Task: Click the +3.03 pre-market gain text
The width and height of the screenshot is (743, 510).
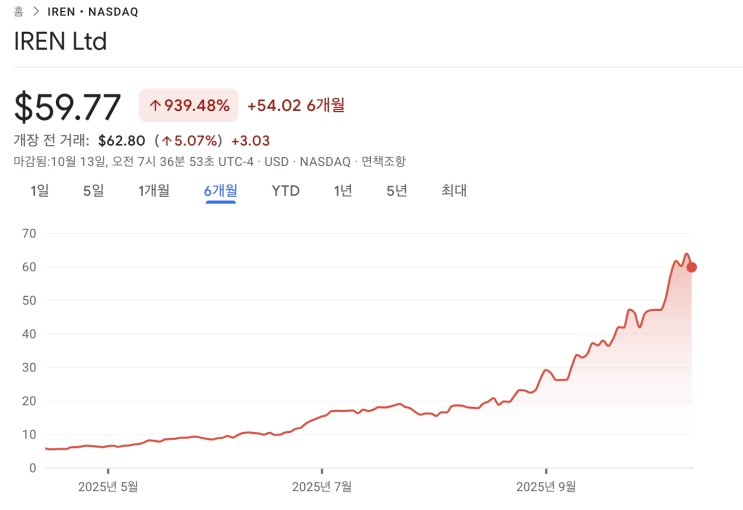Action: pos(251,141)
